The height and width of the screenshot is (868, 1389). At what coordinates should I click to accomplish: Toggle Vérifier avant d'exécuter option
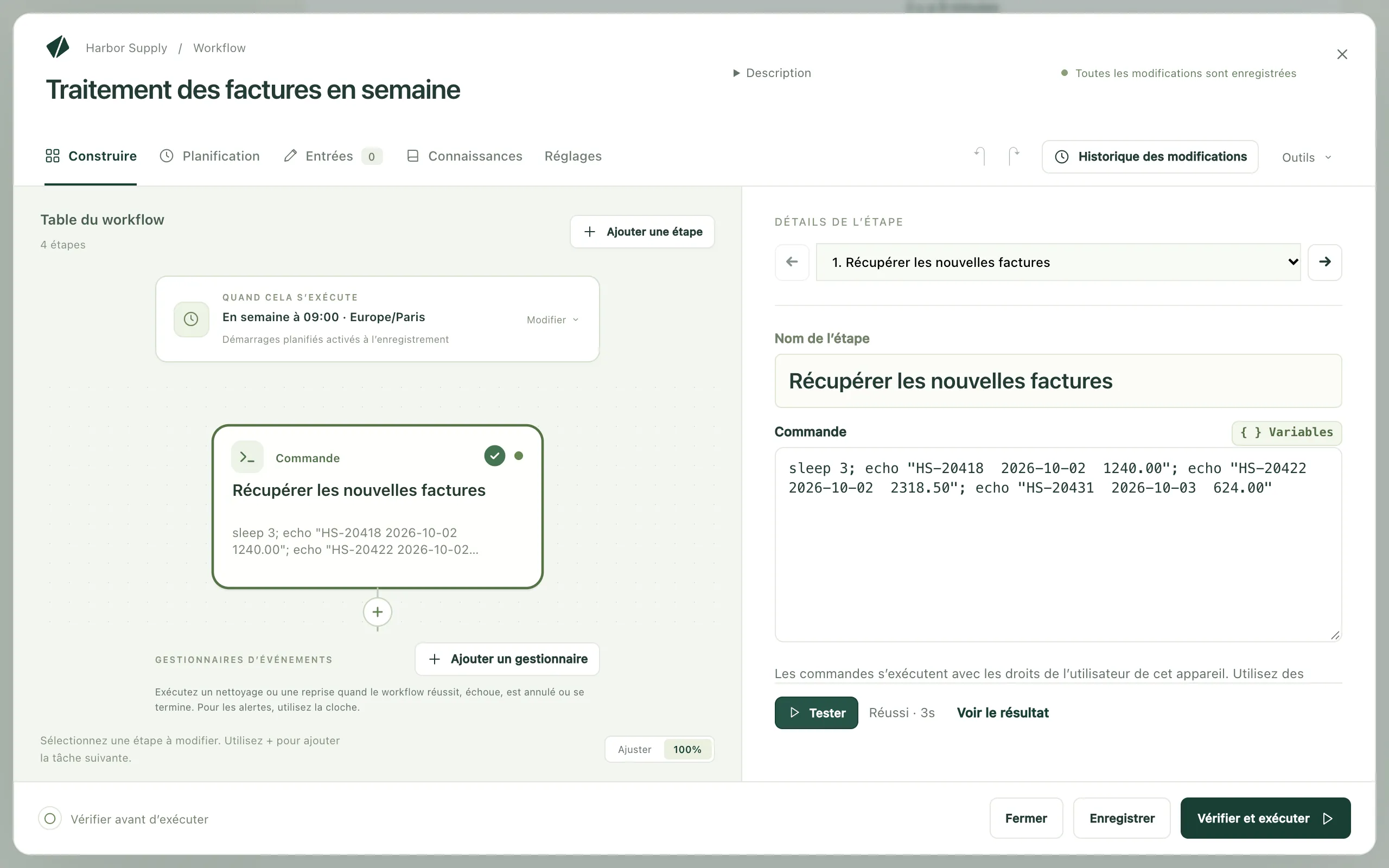50,819
